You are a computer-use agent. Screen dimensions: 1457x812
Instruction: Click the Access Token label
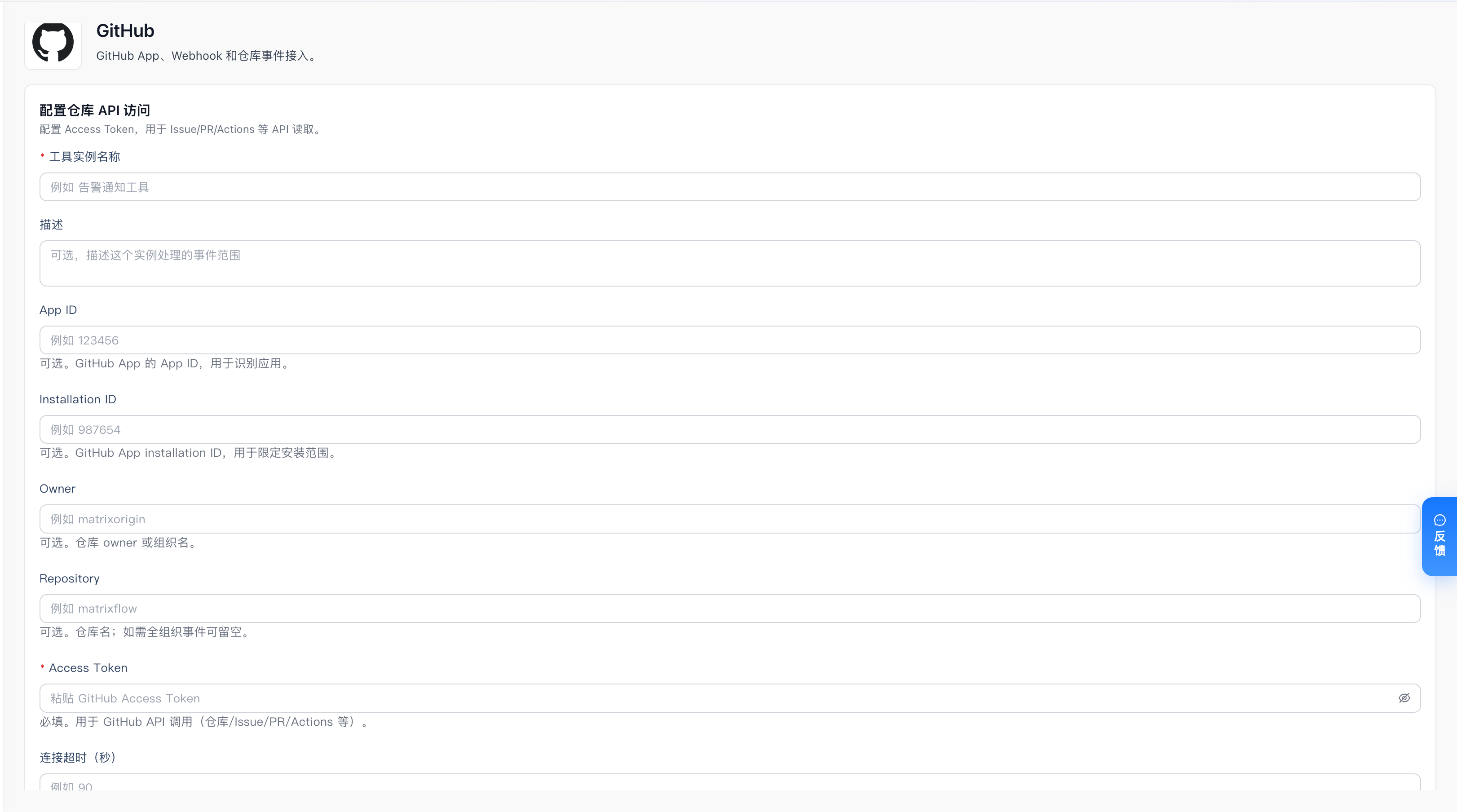click(x=88, y=668)
